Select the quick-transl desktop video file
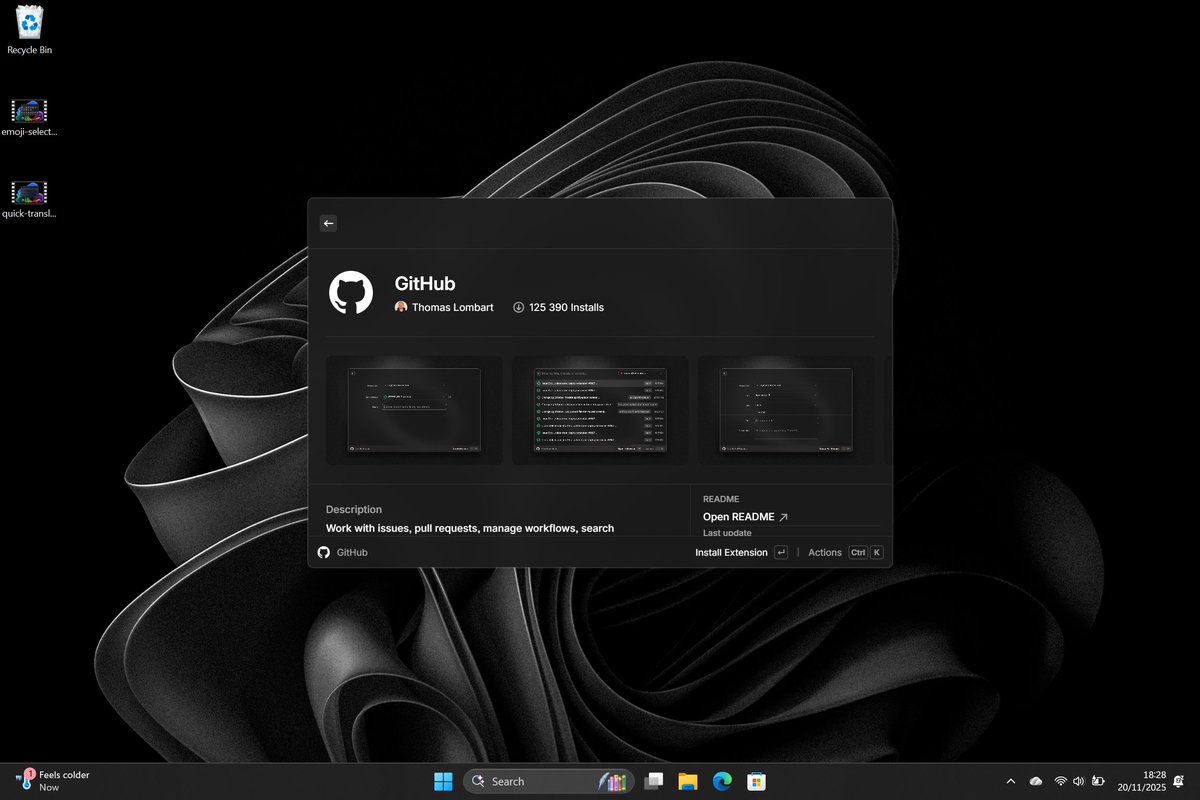 [x=29, y=200]
